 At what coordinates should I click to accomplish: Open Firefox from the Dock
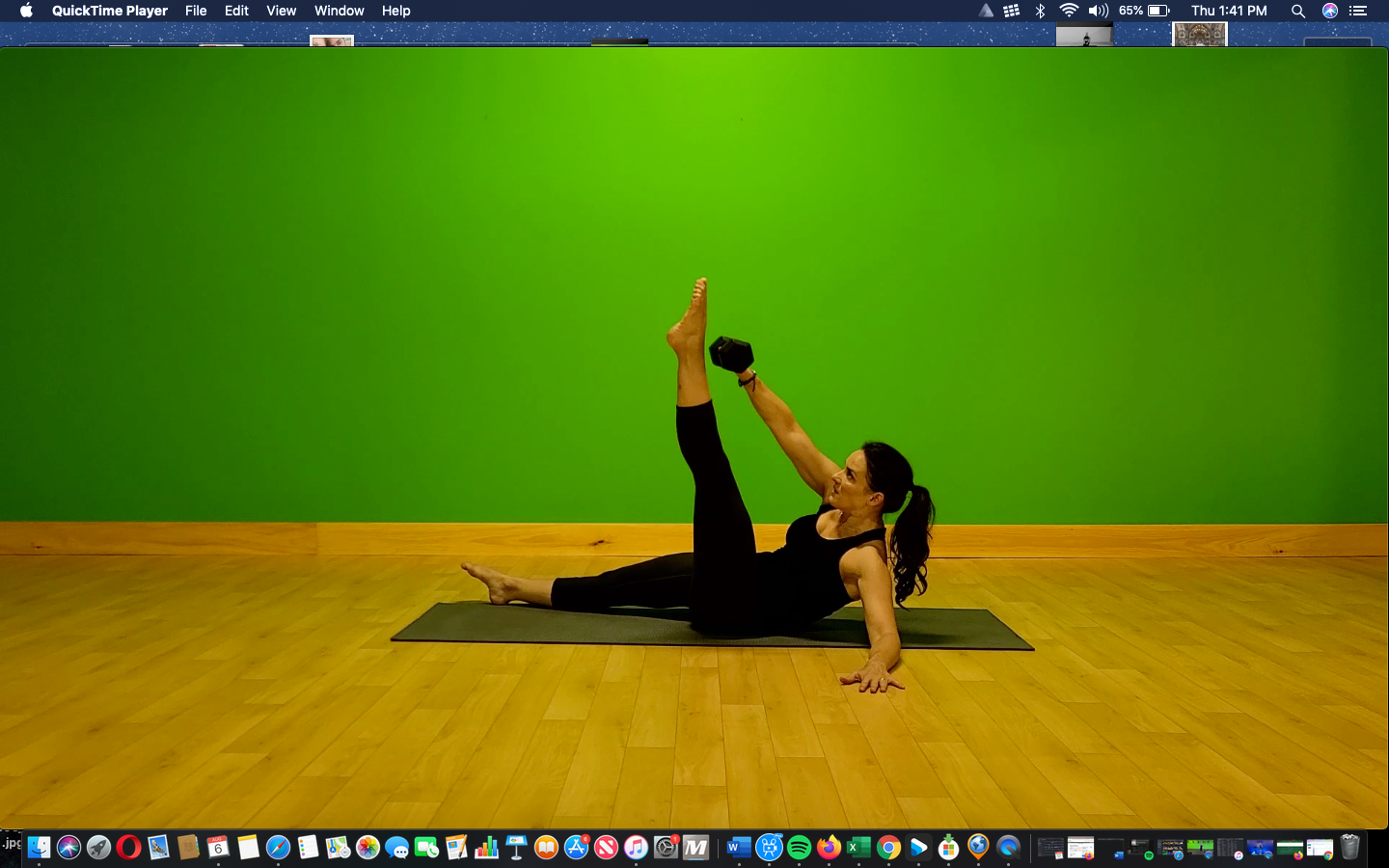(829, 849)
